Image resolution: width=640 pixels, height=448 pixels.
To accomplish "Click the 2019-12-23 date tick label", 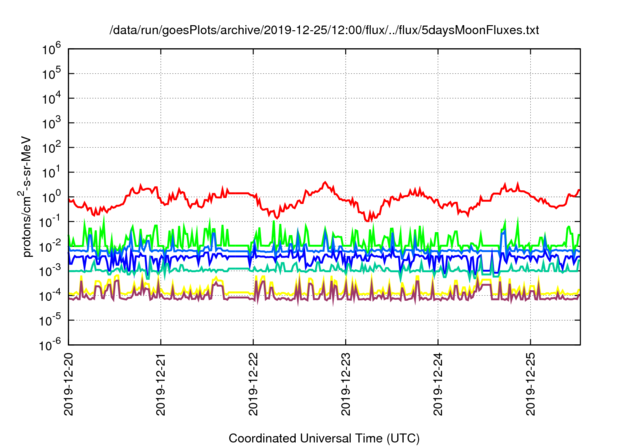I will tap(346, 383).
